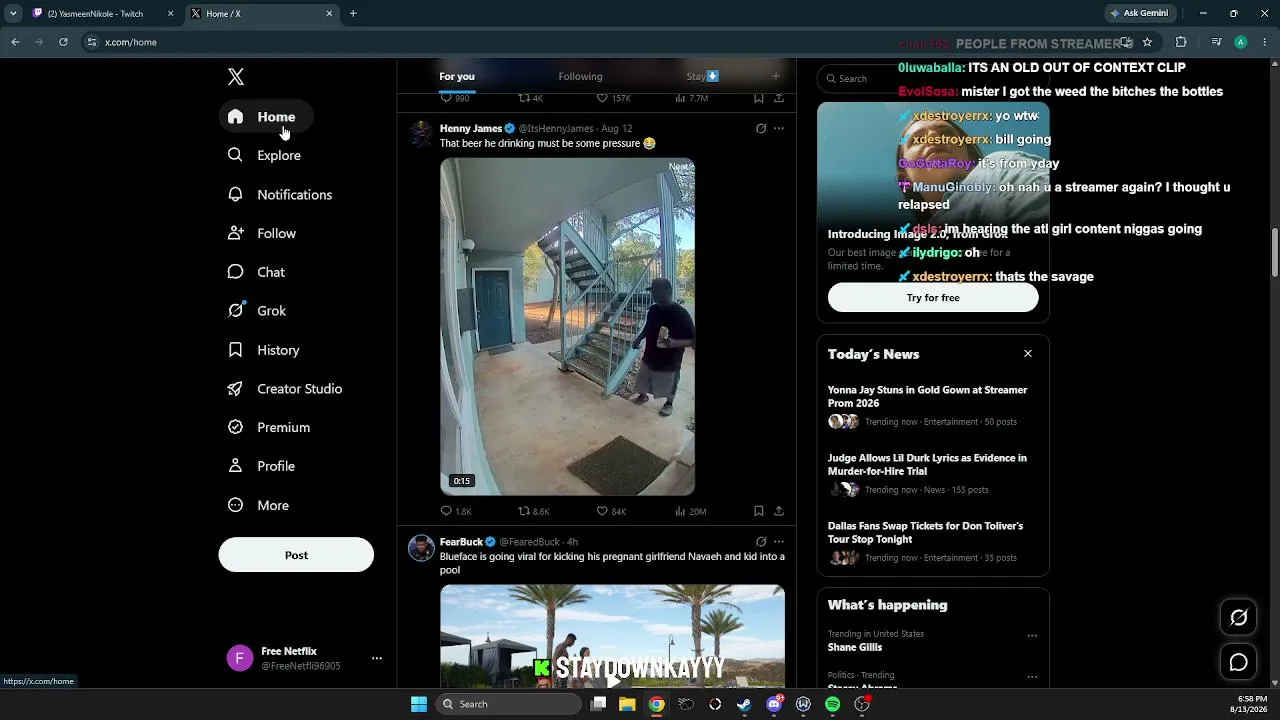Image resolution: width=1280 pixels, height=720 pixels.
Task: Open the floating chat messages button
Action: pyautogui.click(x=1238, y=662)
